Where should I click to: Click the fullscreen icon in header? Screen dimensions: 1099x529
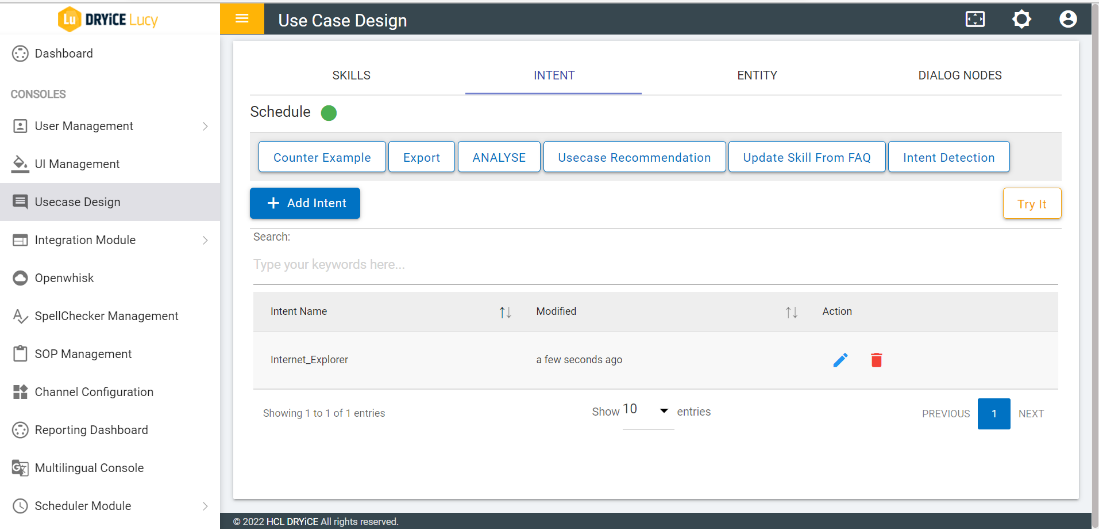click(975, 19)
